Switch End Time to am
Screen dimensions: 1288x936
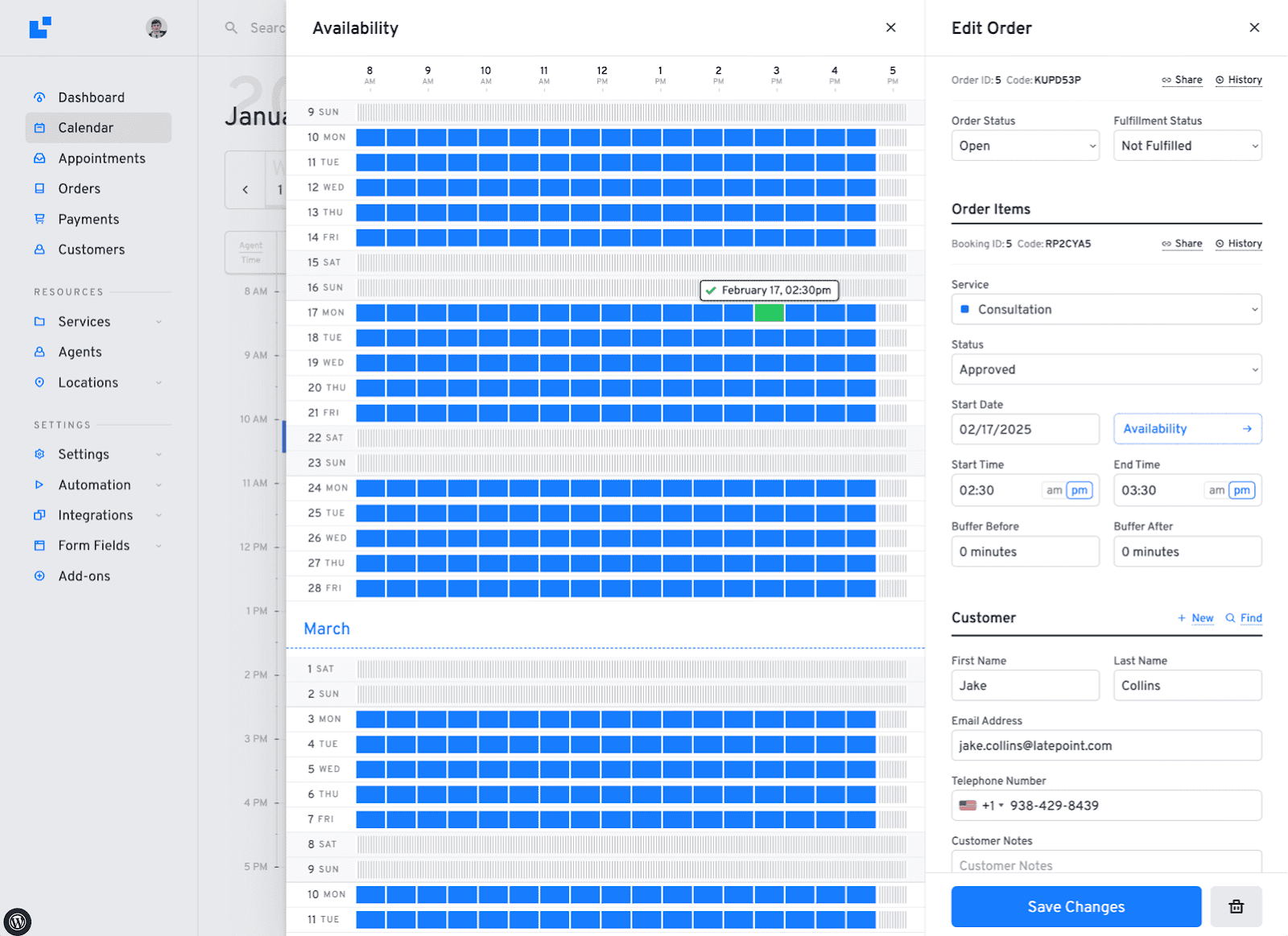[x=1217, y=490]
